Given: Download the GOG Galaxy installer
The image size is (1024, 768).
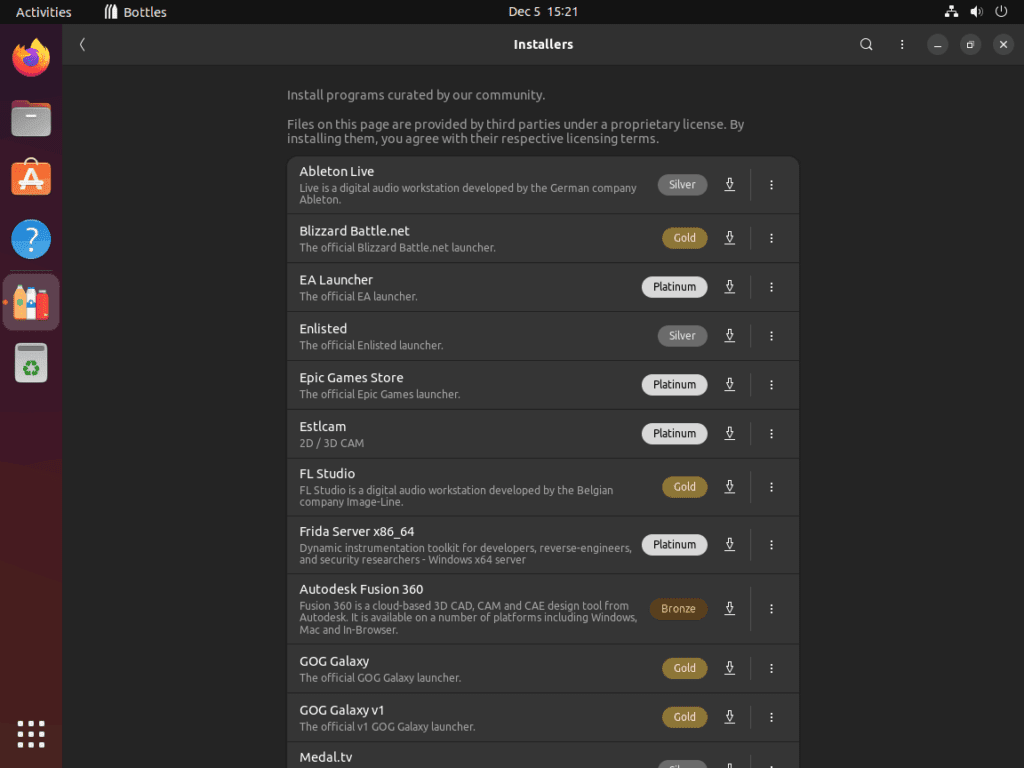Looking at the screenshot, I should (729, 668).
